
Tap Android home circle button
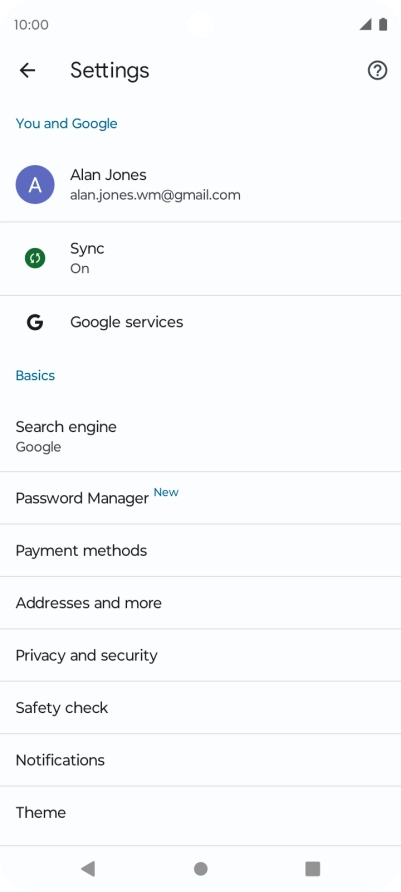[x=200, y=869]
